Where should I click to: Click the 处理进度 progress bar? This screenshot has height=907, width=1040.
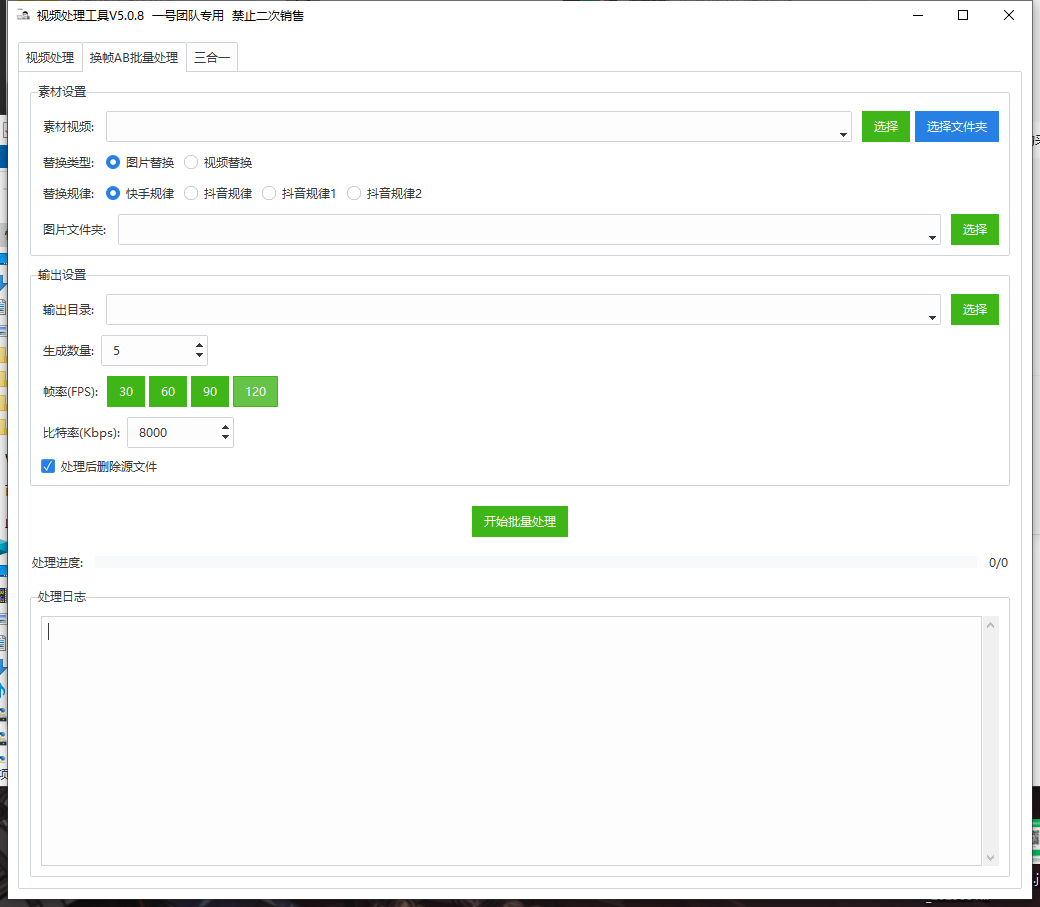[535, 563]
